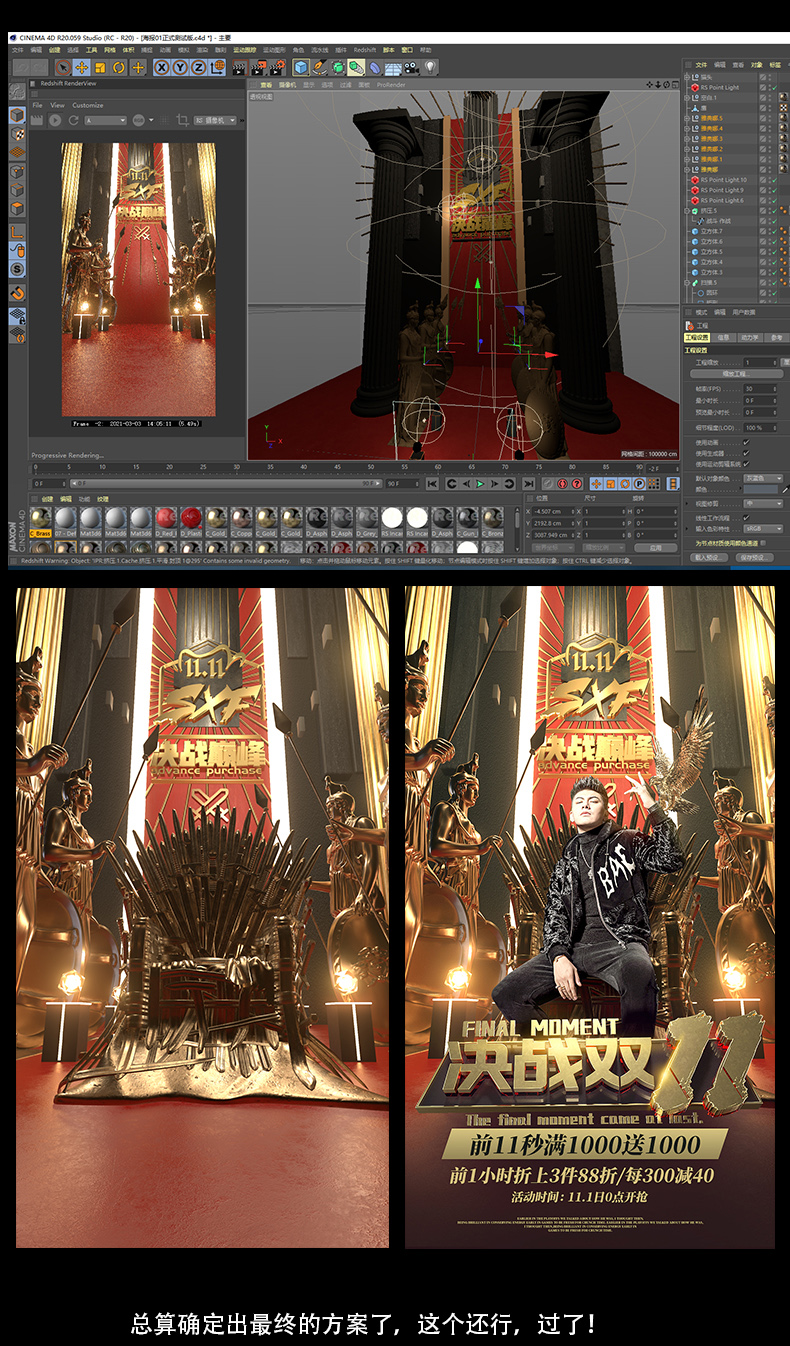Activate the Rotate tool
This screenshot has width=790, height=1346.
pyautogui.click(x=119, y=68)
